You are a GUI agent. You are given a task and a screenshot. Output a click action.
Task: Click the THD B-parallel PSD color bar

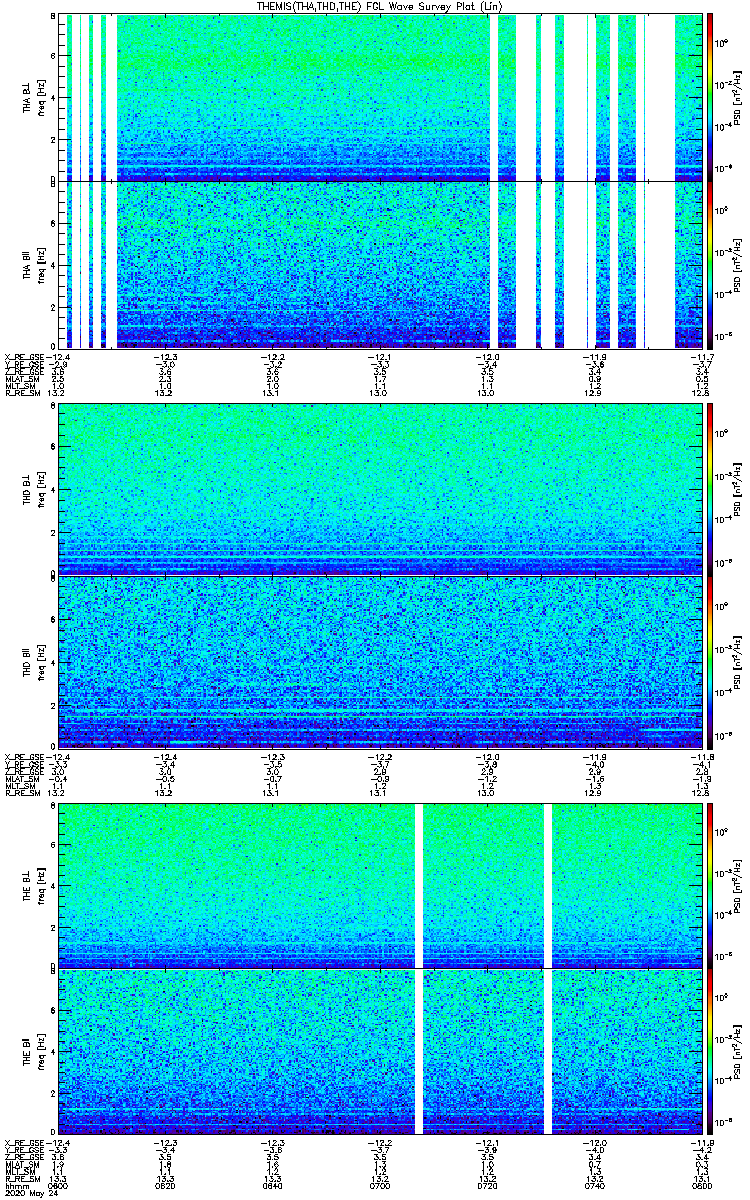pos(711,660)
